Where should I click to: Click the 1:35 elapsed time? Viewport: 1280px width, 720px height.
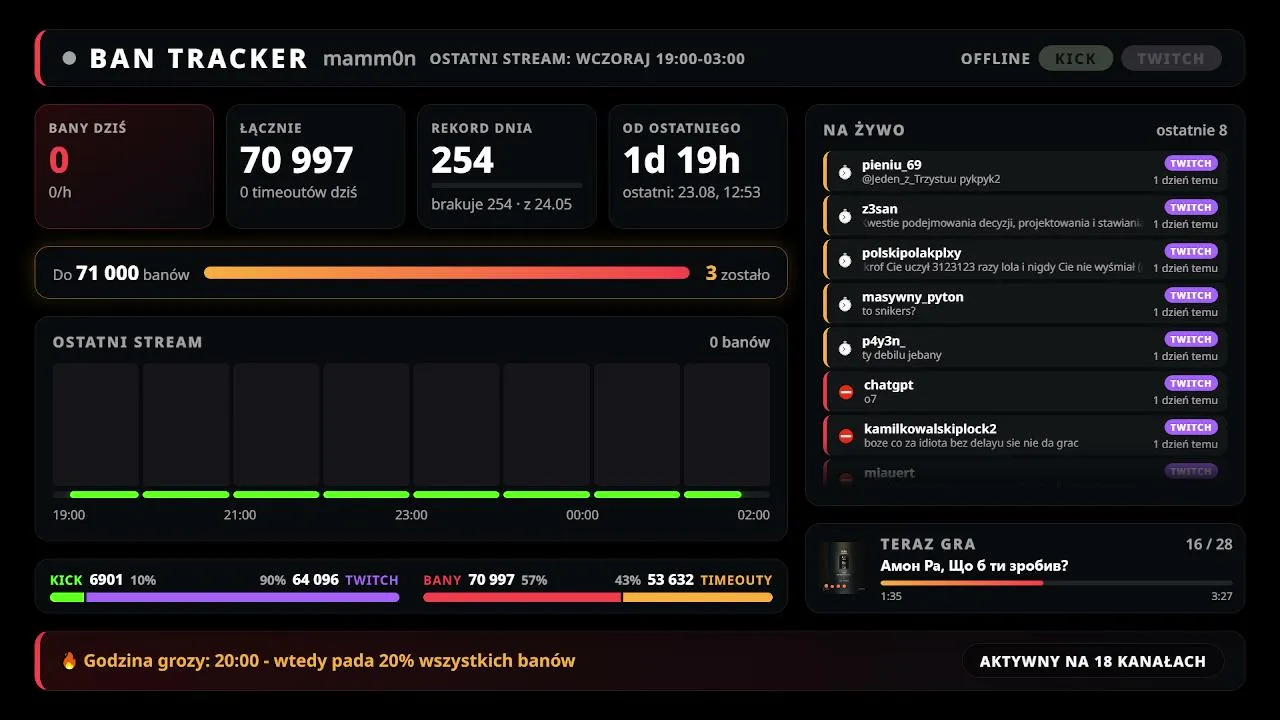click(891, 596)
